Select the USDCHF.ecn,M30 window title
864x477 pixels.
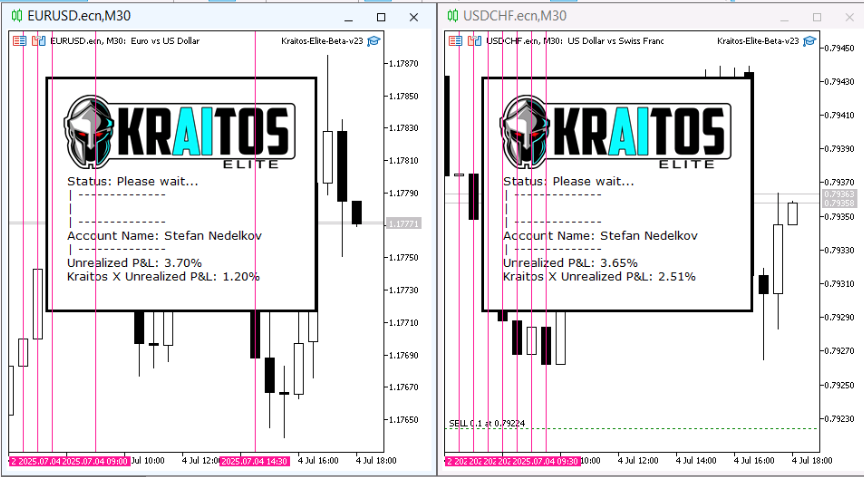click(x=515, y=16)
